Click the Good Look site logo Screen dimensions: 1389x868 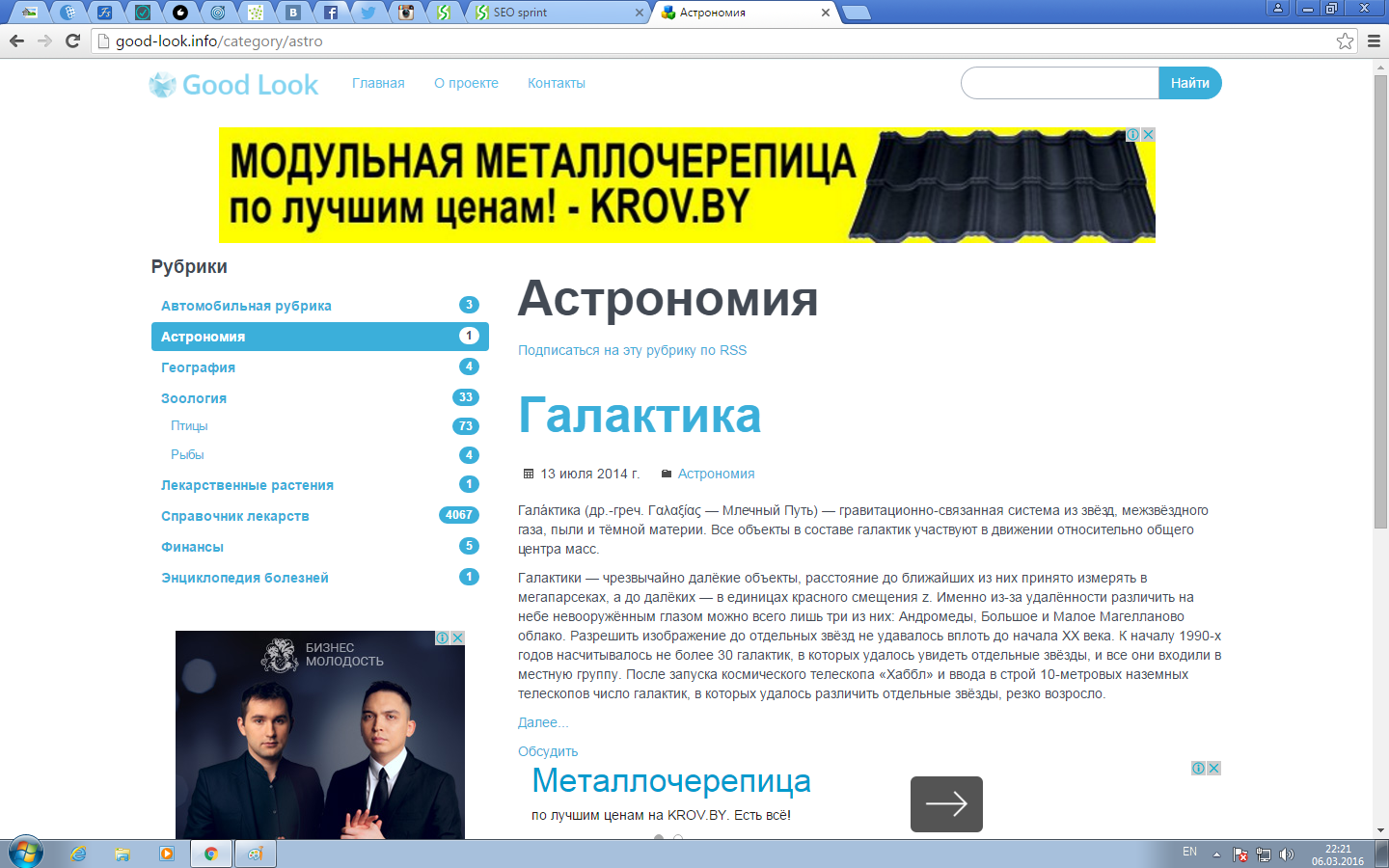click(233, 85)
